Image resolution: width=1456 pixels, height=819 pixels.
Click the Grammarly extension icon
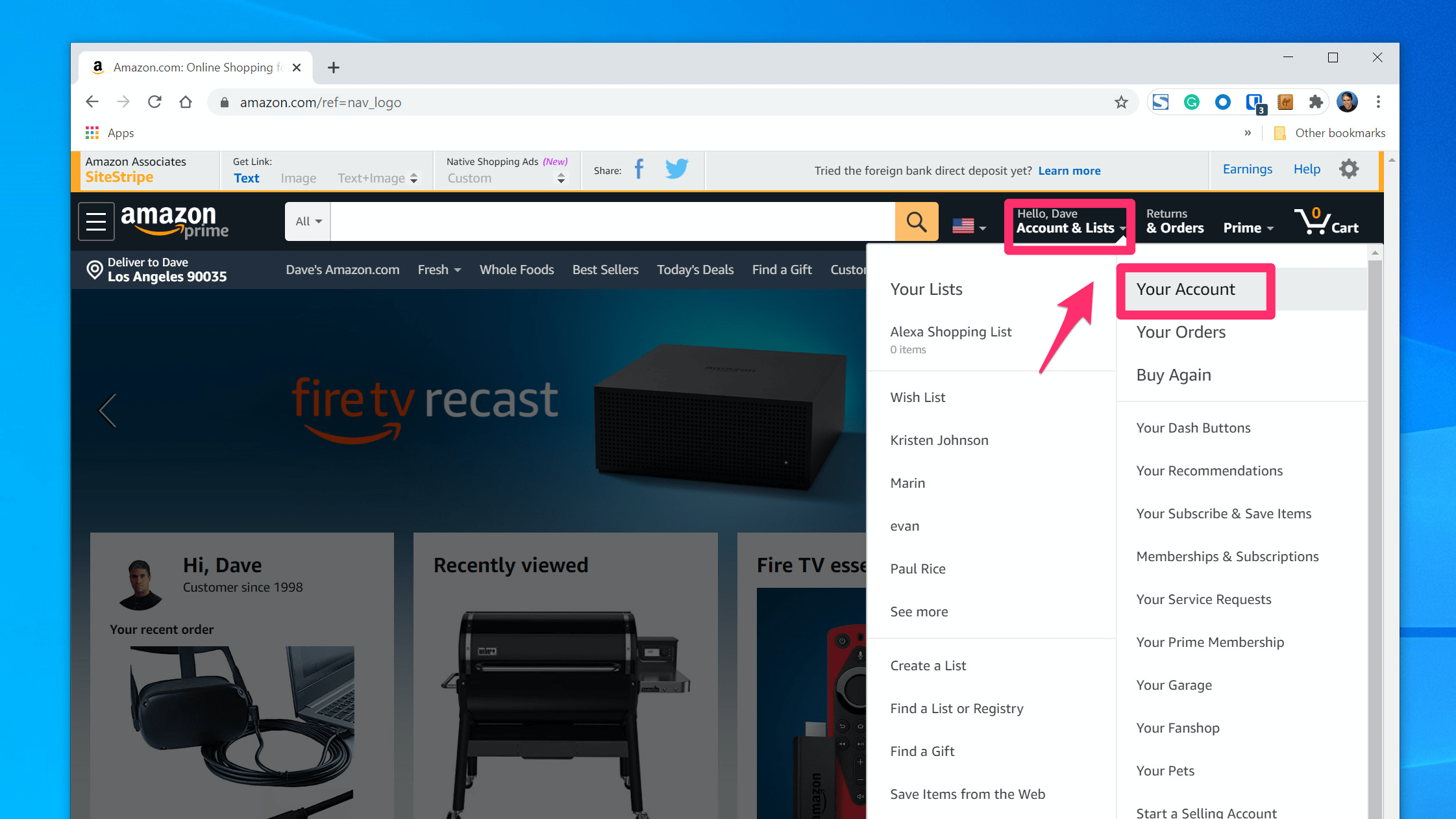1191,102
